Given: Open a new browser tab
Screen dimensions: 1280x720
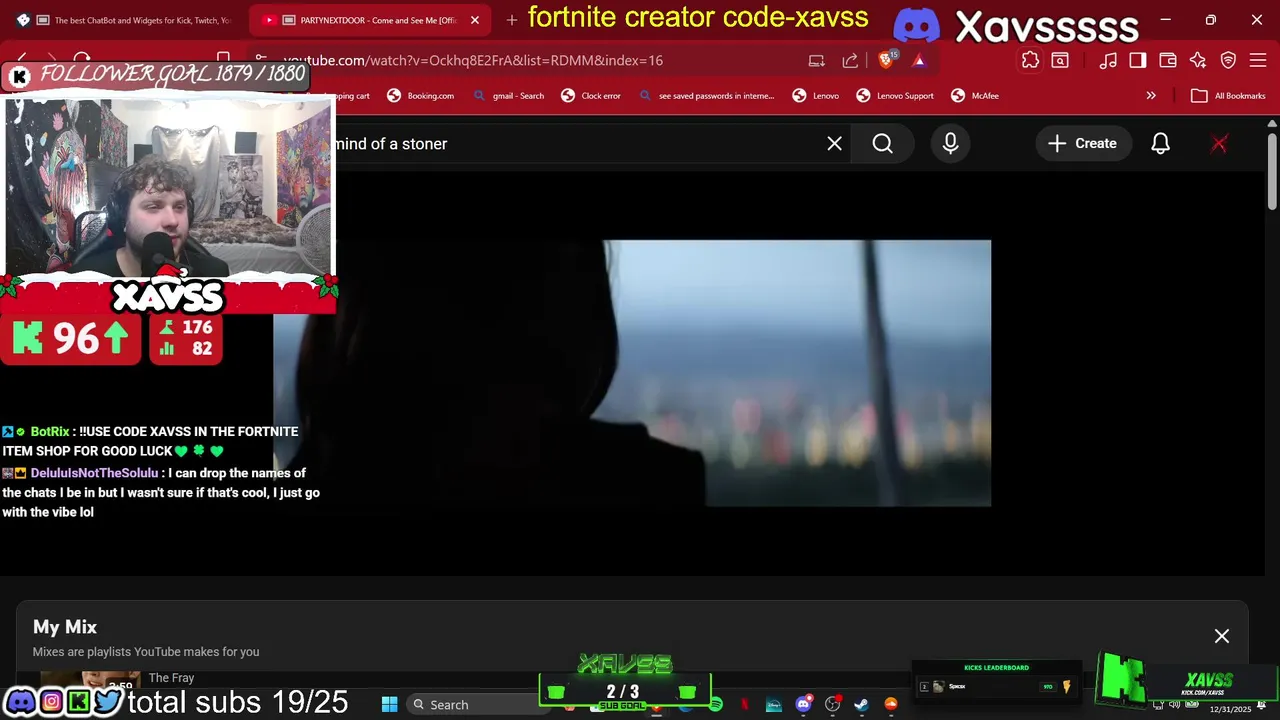Looking at the screenshot, I should pos(512,20).
